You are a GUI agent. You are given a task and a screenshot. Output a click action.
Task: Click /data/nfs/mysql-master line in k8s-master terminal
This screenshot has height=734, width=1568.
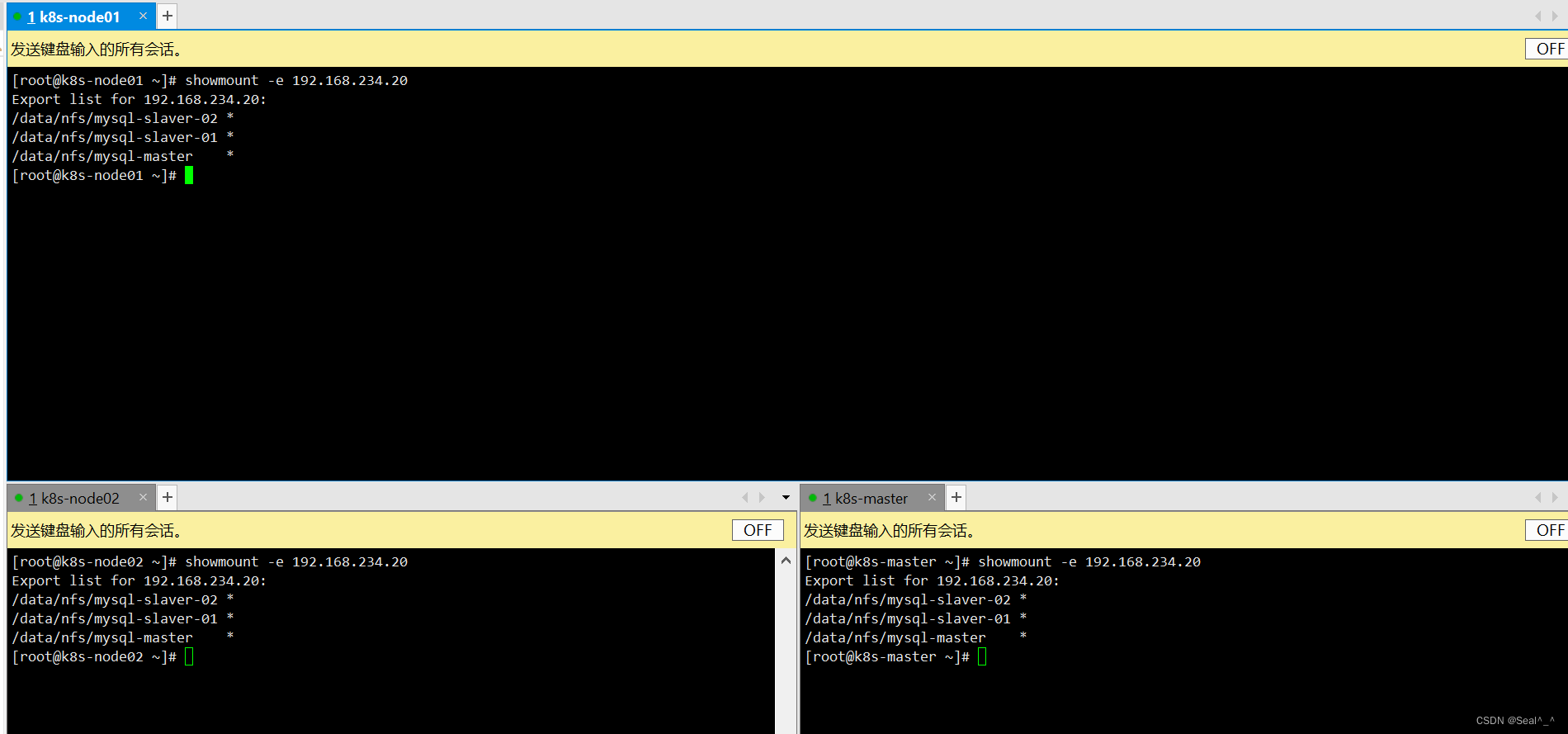(x=916, y=637)
